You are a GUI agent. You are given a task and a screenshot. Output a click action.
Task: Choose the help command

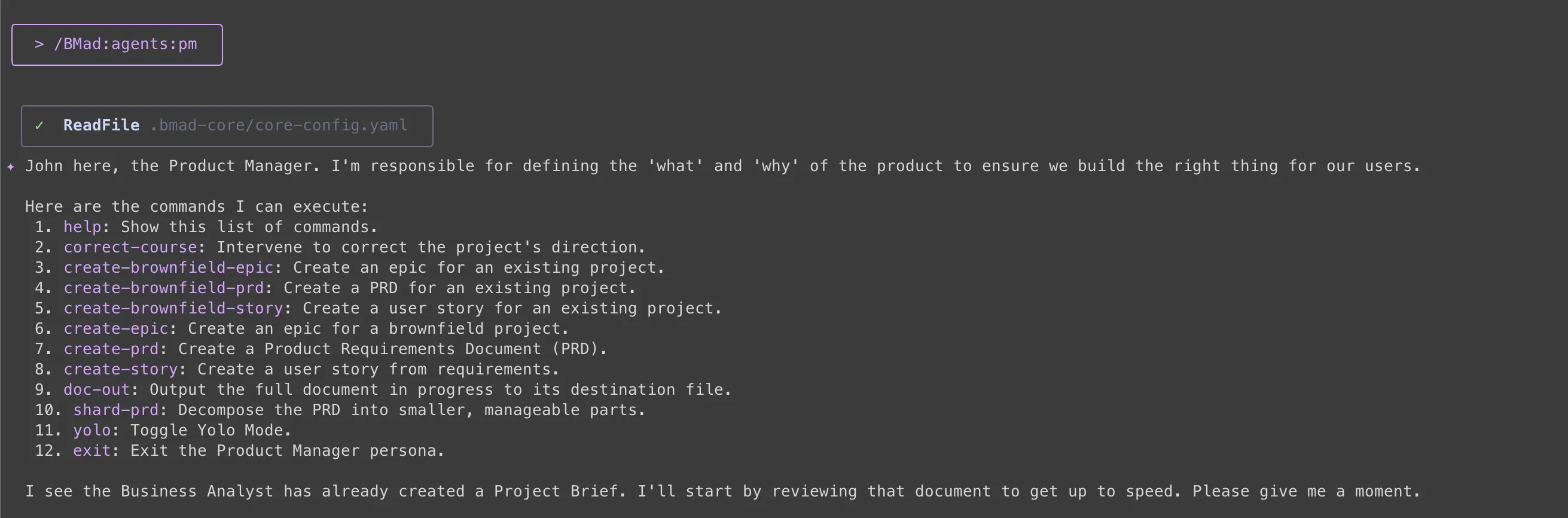[x=82, y=227]
